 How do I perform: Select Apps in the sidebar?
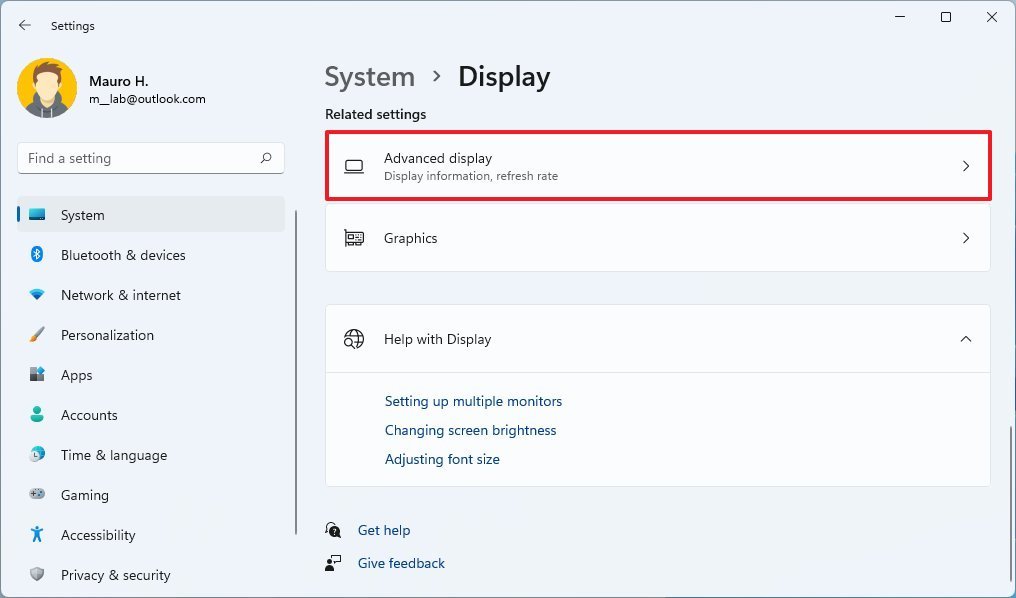pyautogui.click(x=76, y=375)
